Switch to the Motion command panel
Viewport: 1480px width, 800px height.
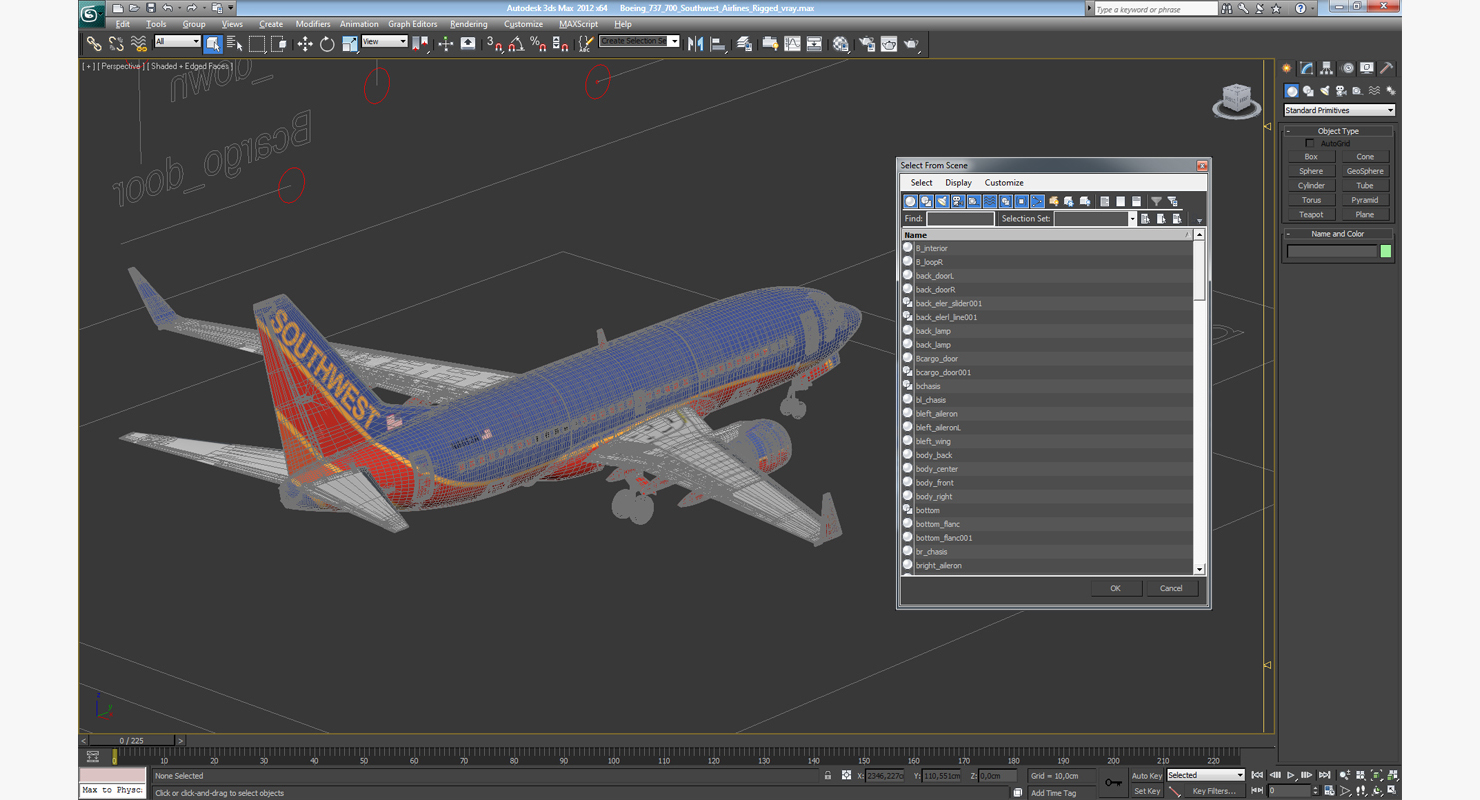pos(1347,69)
